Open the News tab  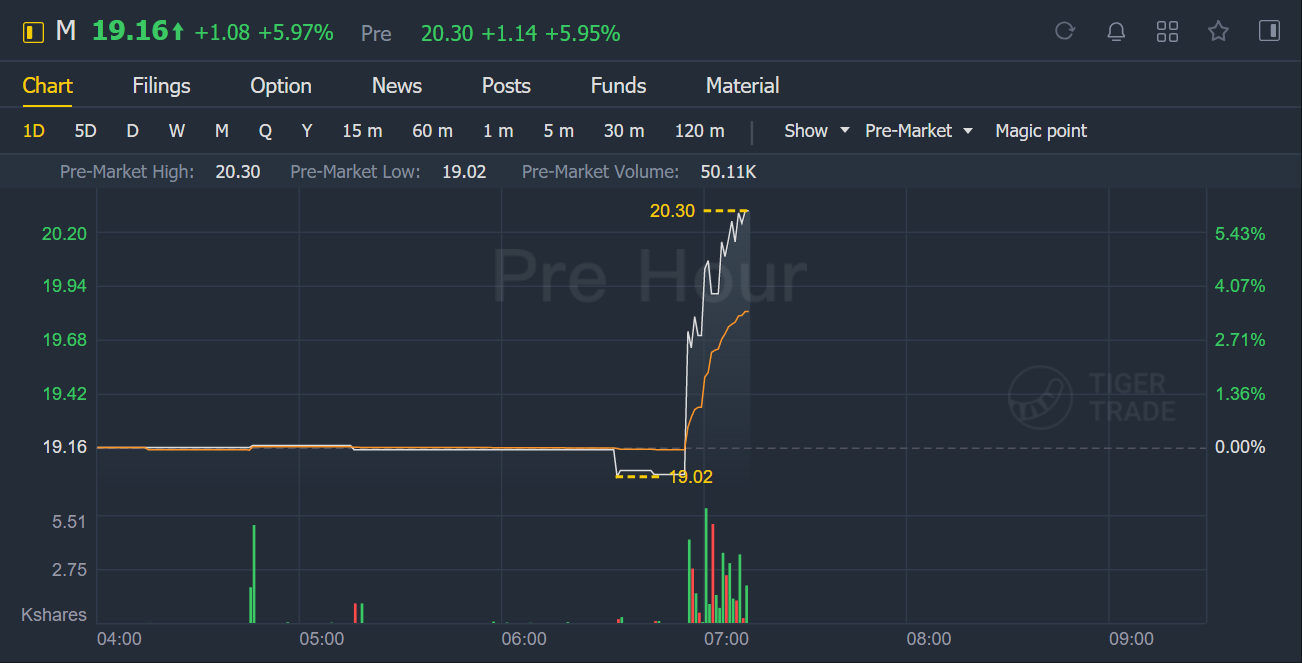pos(397,86)
